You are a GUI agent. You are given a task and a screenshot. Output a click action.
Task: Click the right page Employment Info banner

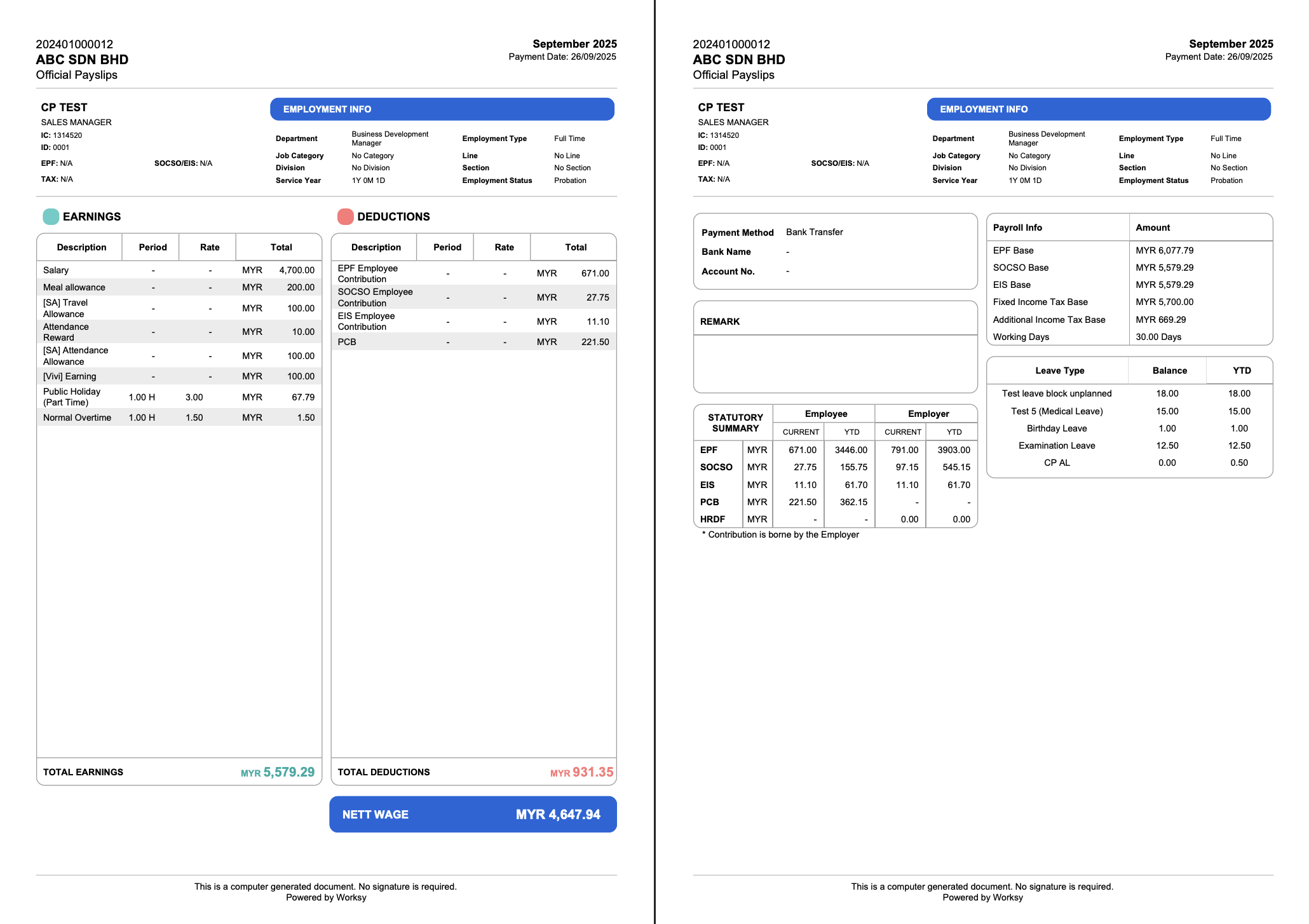point(1098,109)
